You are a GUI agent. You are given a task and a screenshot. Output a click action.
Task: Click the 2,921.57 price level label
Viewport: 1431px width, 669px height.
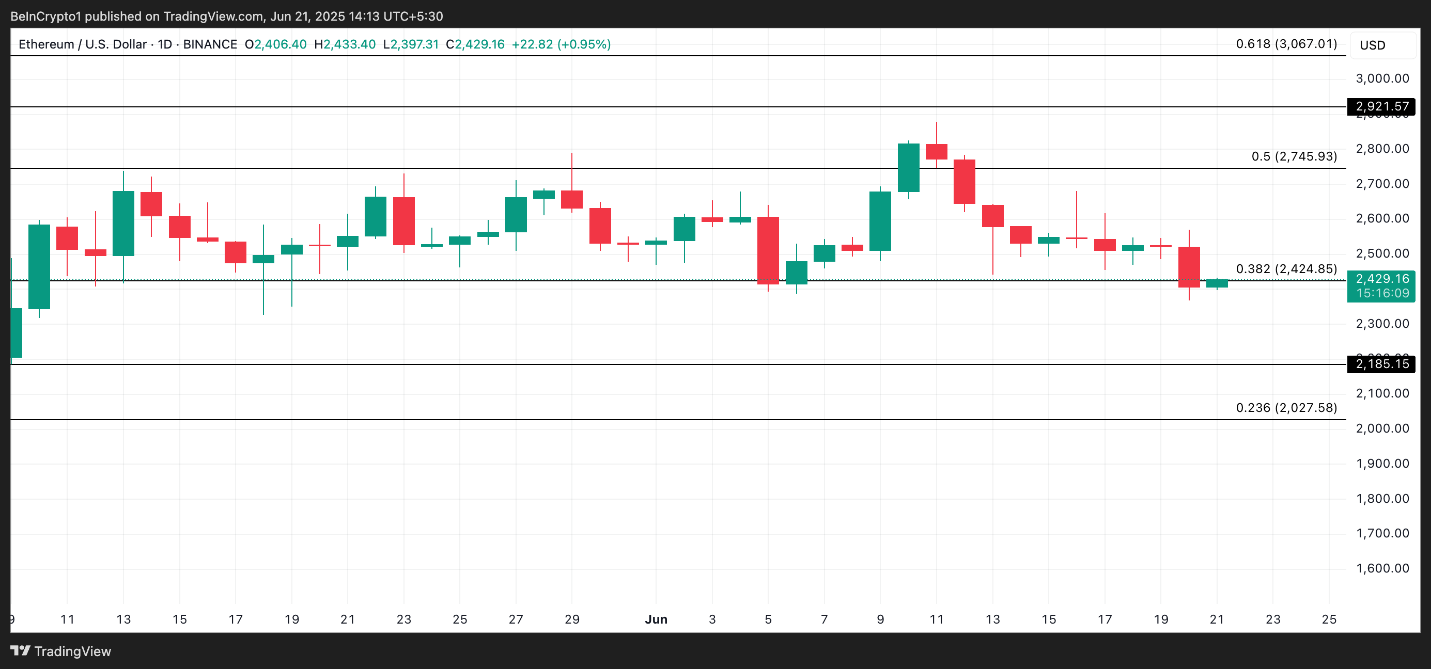(x=1384, y=105)
